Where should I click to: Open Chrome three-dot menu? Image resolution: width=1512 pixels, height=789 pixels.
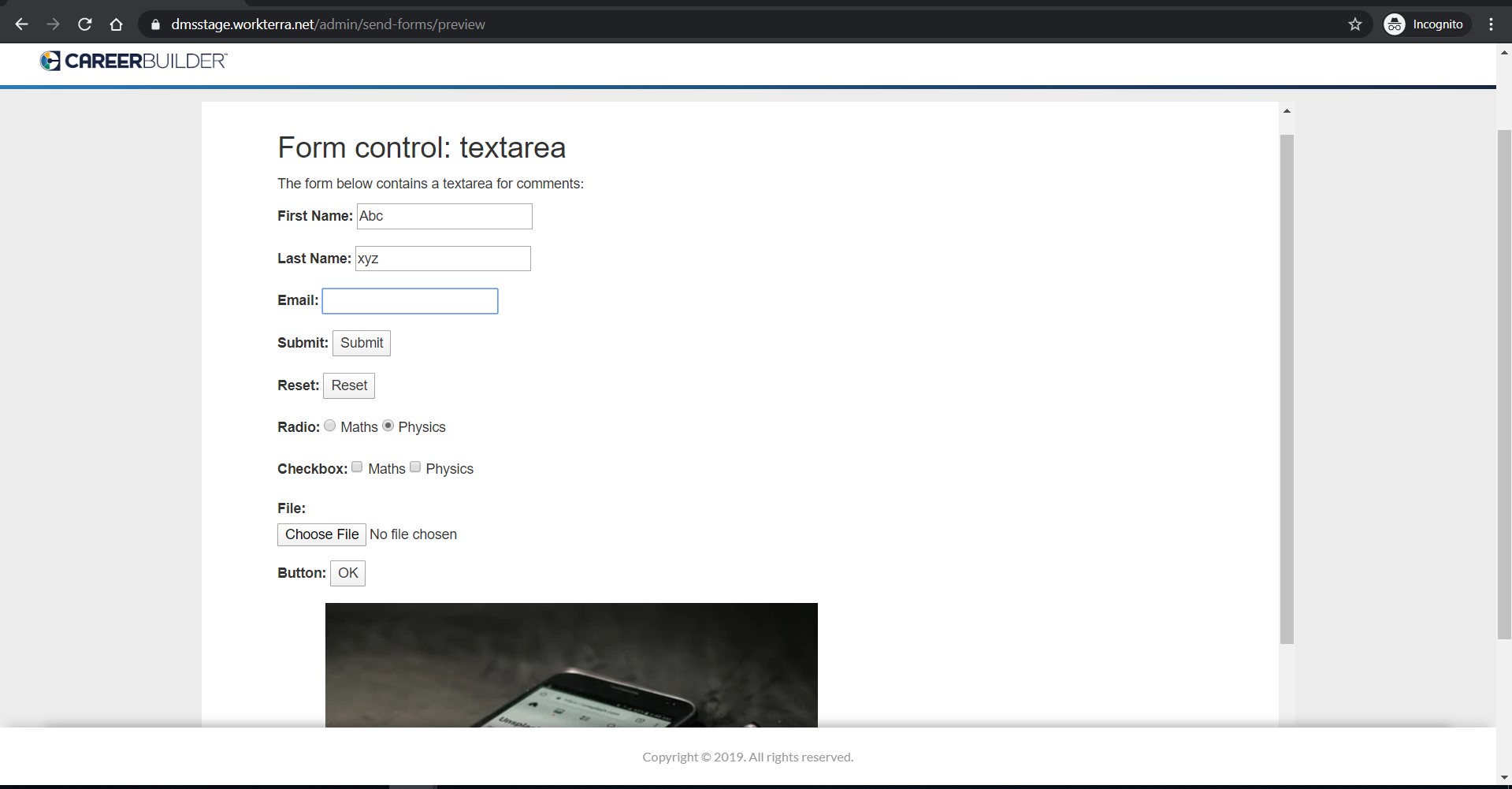[x=1491, y=24]
